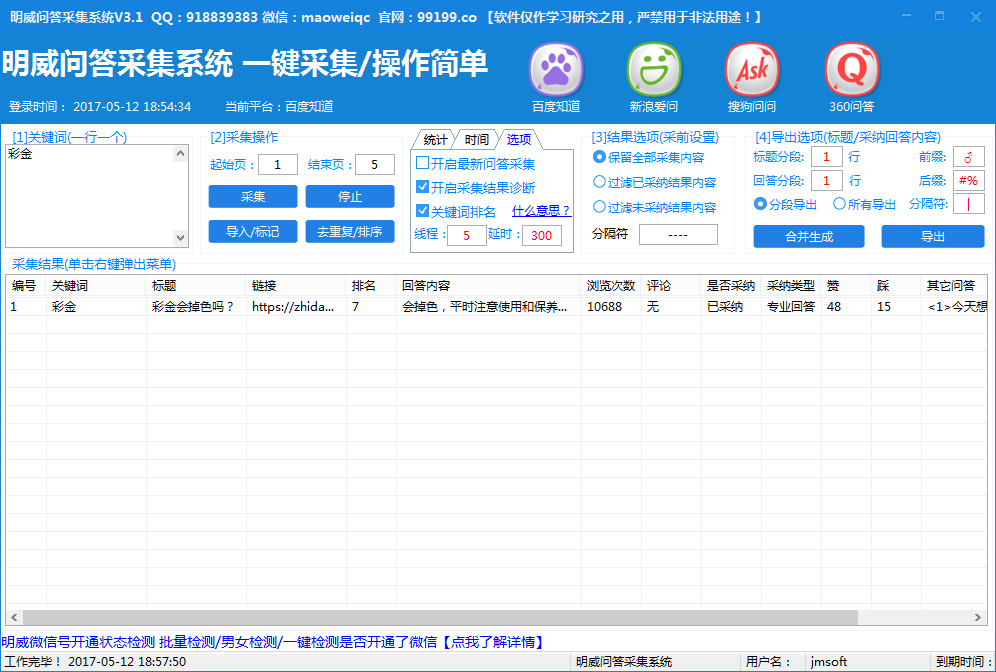996x672 pixels.
Task: Click the 合并生成 button
Action: (809, 237)
